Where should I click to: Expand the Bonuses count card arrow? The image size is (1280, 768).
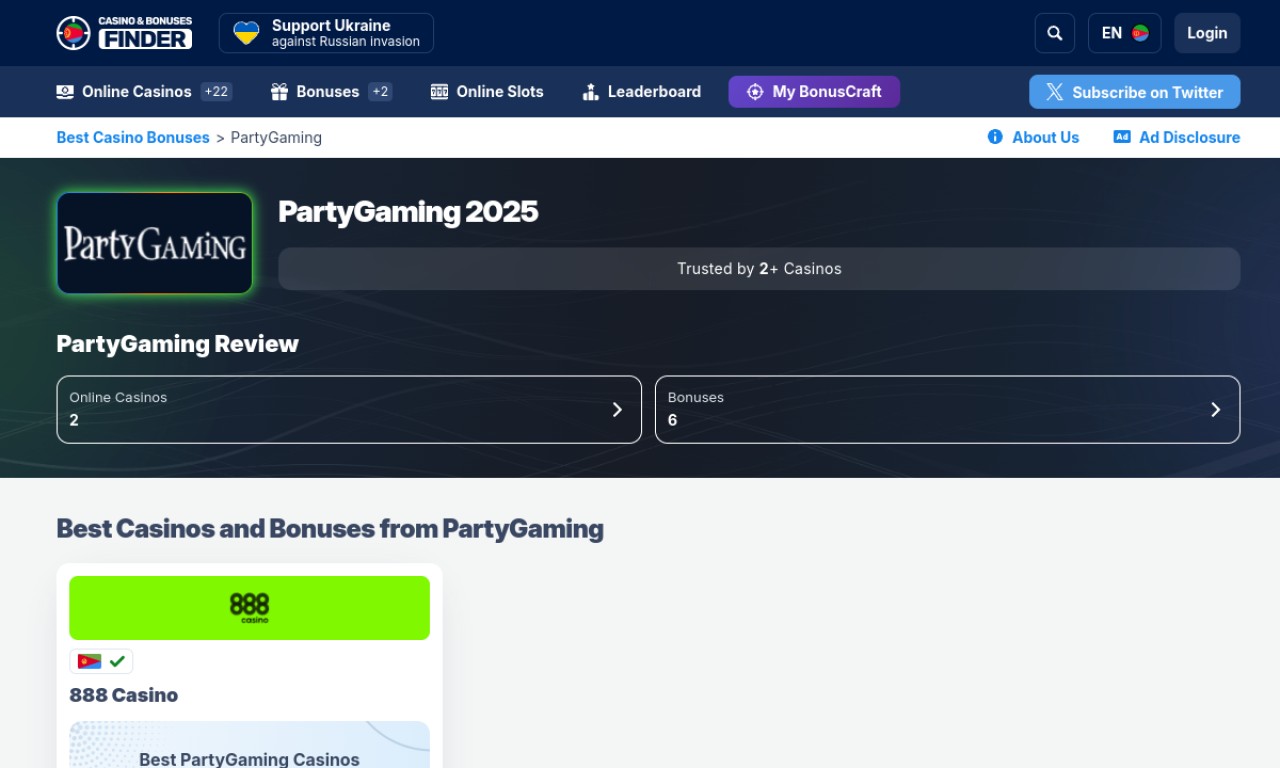click(x=1215, y=409)
